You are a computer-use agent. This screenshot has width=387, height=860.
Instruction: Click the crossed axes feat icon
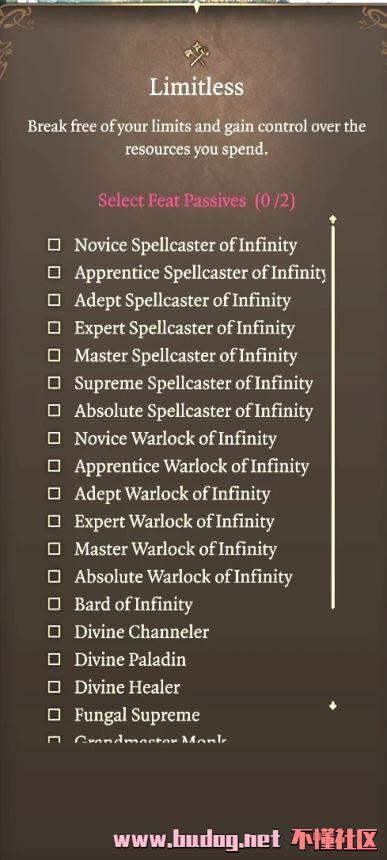[x=196, y=55]
